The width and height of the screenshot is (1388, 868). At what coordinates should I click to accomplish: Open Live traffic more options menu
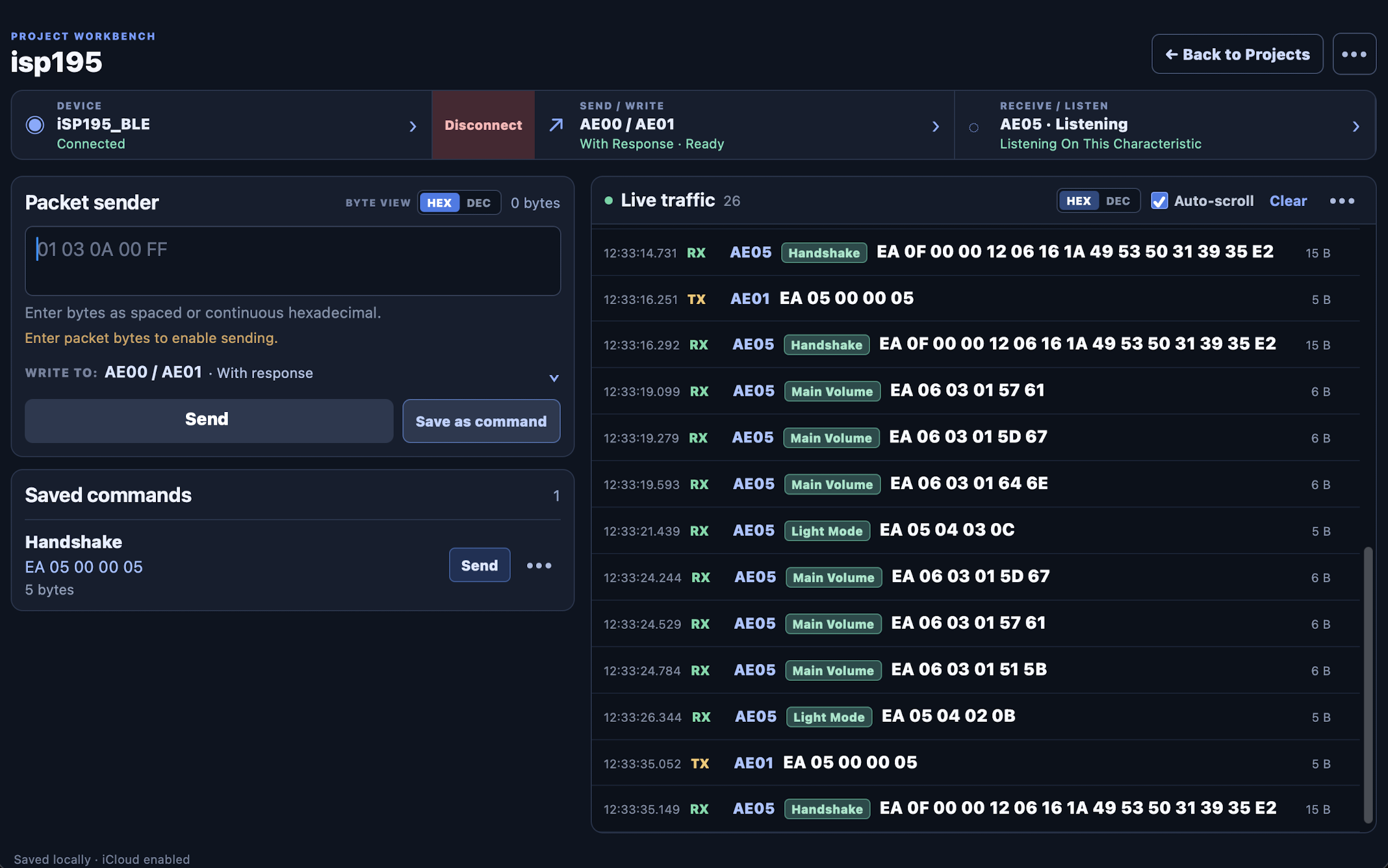pos(1342,201)
